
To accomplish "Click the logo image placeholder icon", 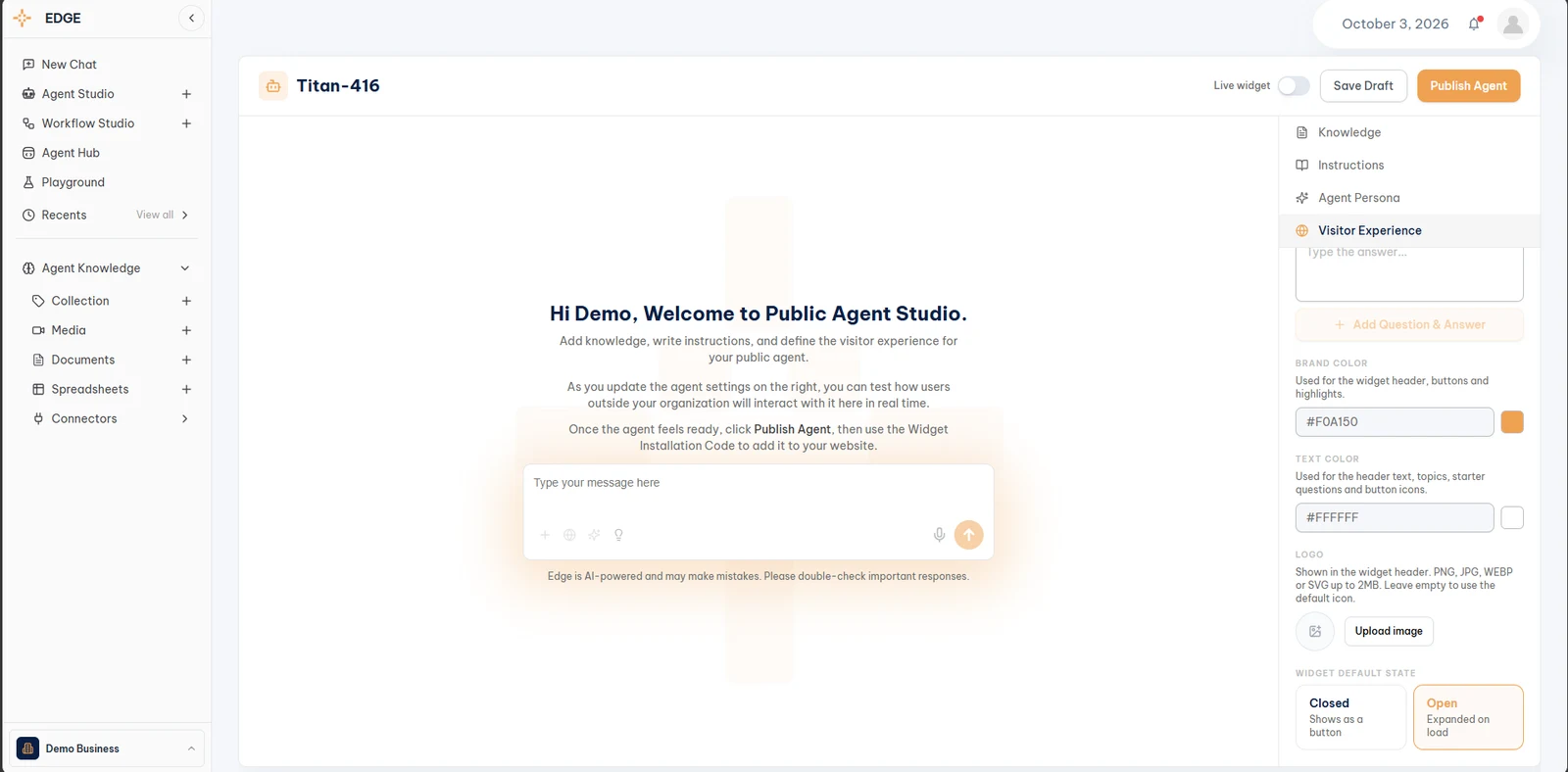I will pos(1315,631).
